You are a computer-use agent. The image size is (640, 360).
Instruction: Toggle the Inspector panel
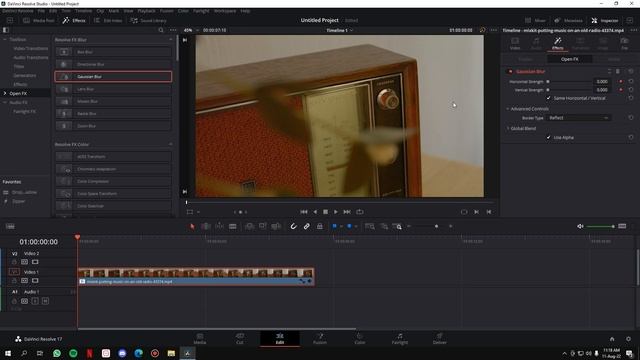click(x=605, y=20)
